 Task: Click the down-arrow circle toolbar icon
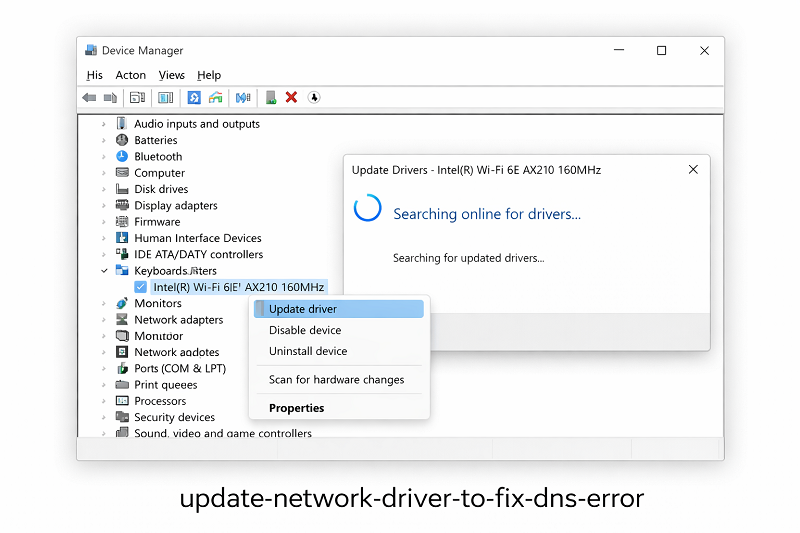click(314, 97)
